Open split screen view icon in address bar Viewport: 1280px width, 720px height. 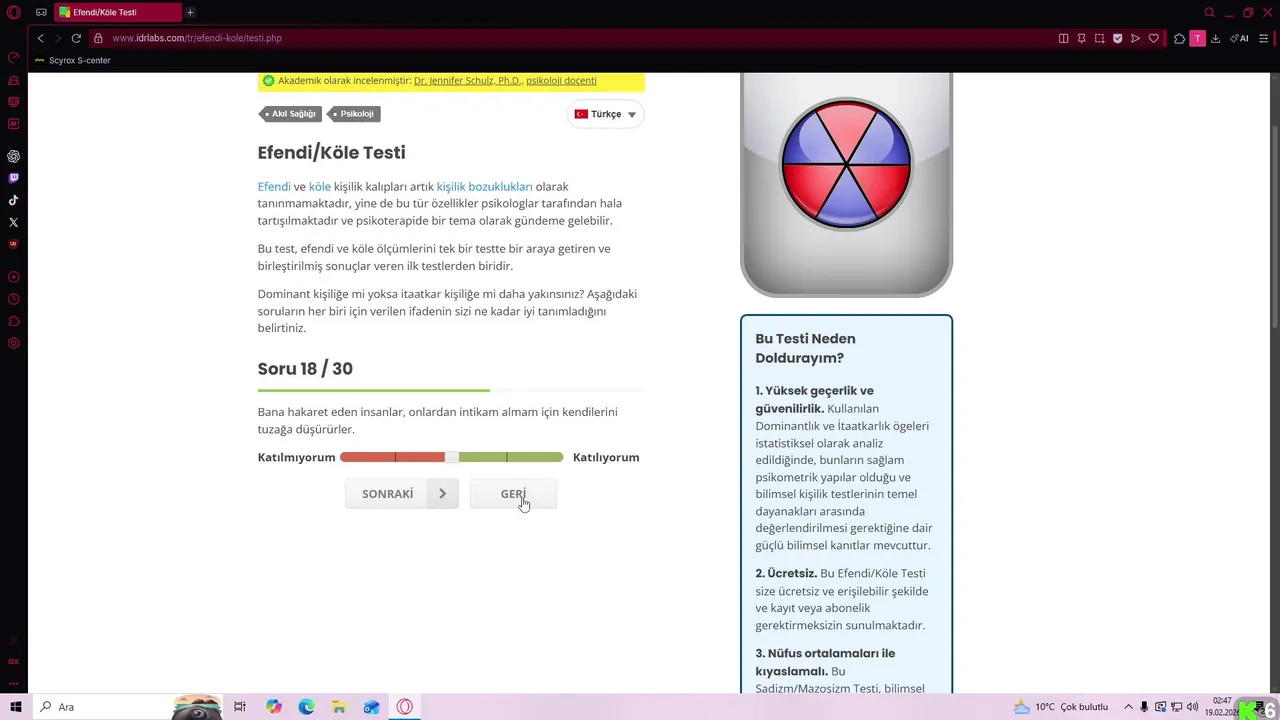[x=1063, y=38]
